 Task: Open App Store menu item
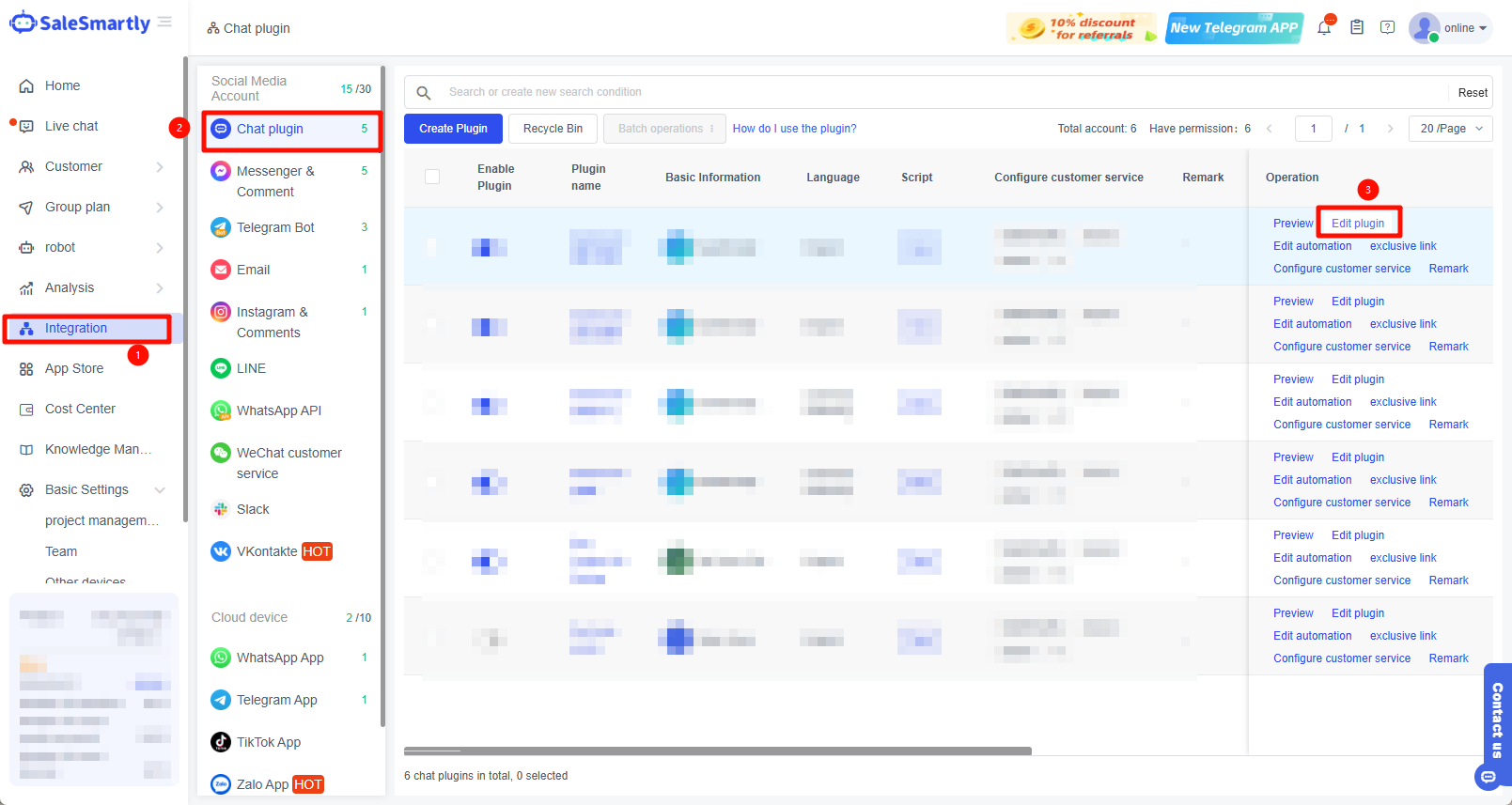(74, 368)
